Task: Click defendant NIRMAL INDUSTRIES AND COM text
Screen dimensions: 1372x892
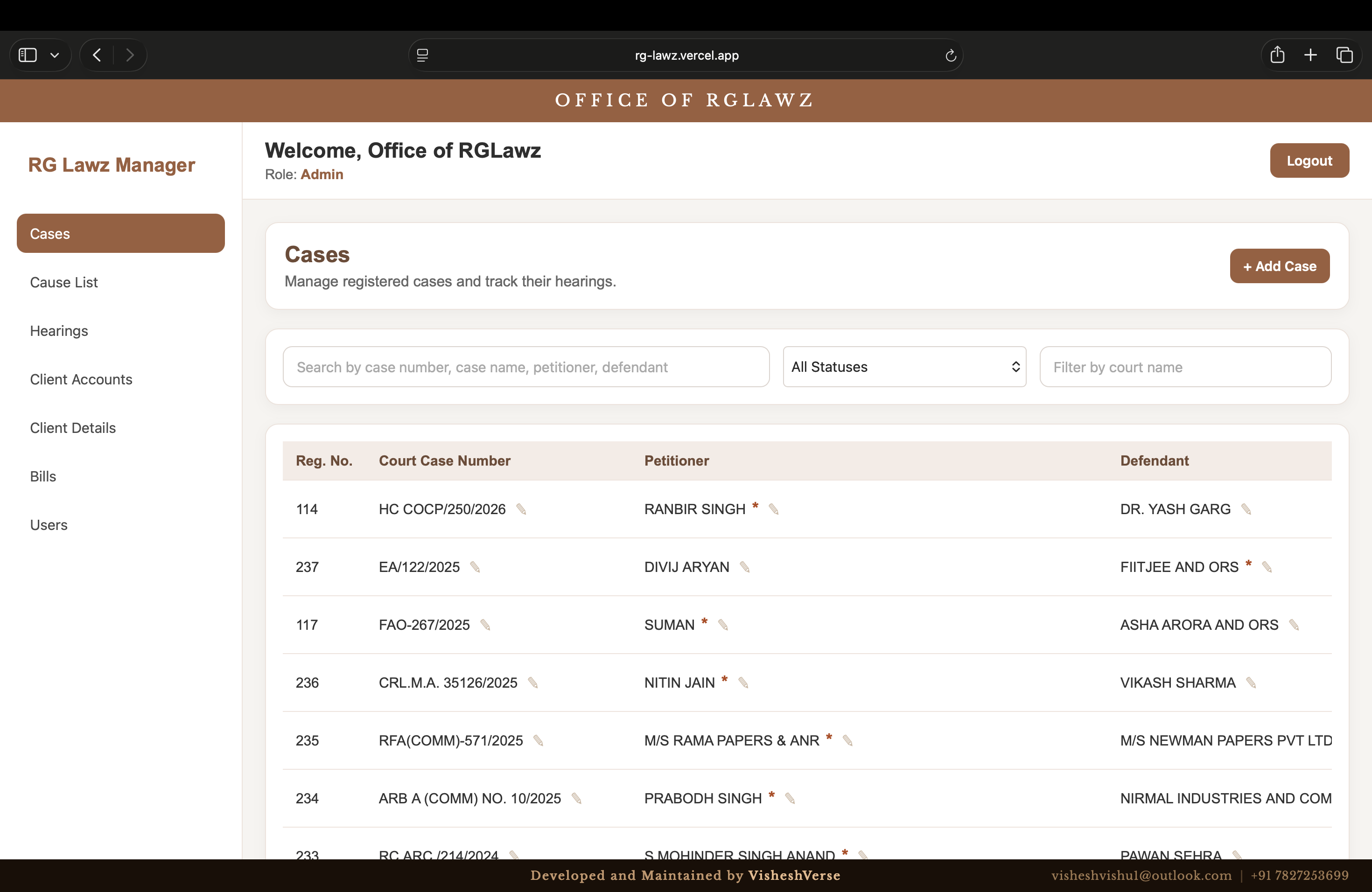Action: tap(1225, 799)
